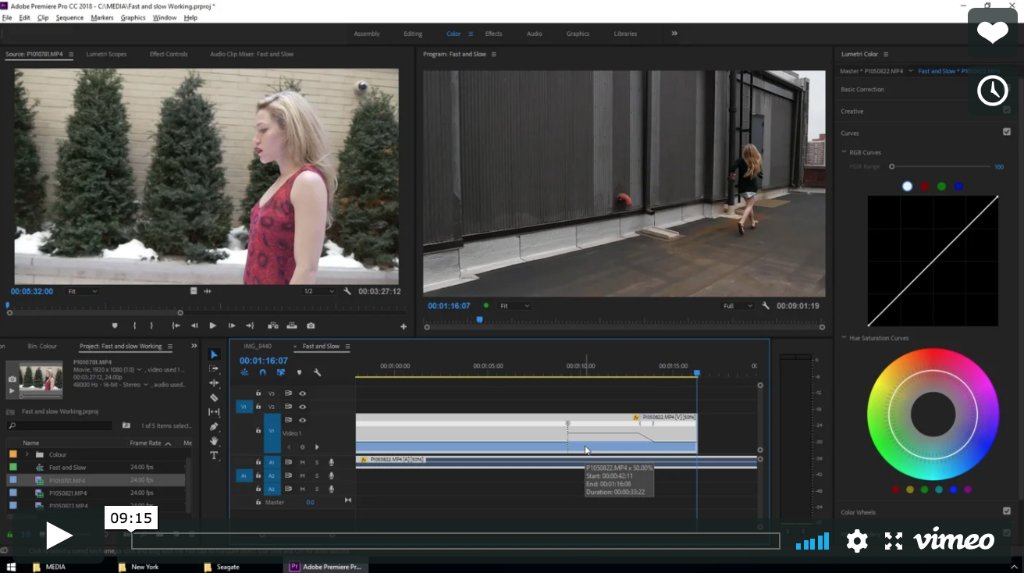Open the Effect Controls tab
This screenshot has height=573, width=1024.
pos(168,54)
